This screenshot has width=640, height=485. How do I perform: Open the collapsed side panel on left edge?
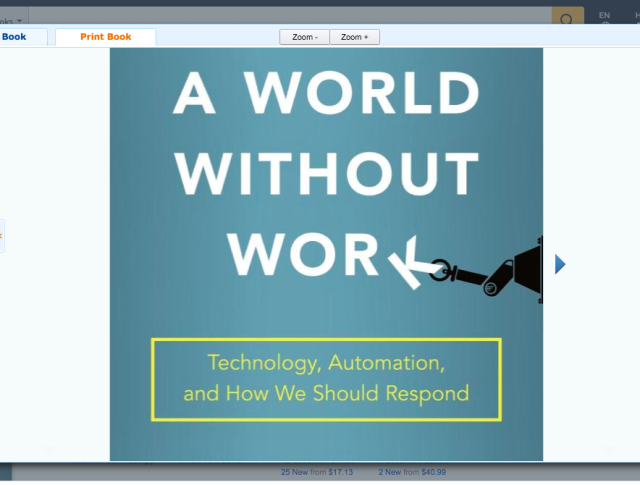pyautogui.click(x=2, y=236)
